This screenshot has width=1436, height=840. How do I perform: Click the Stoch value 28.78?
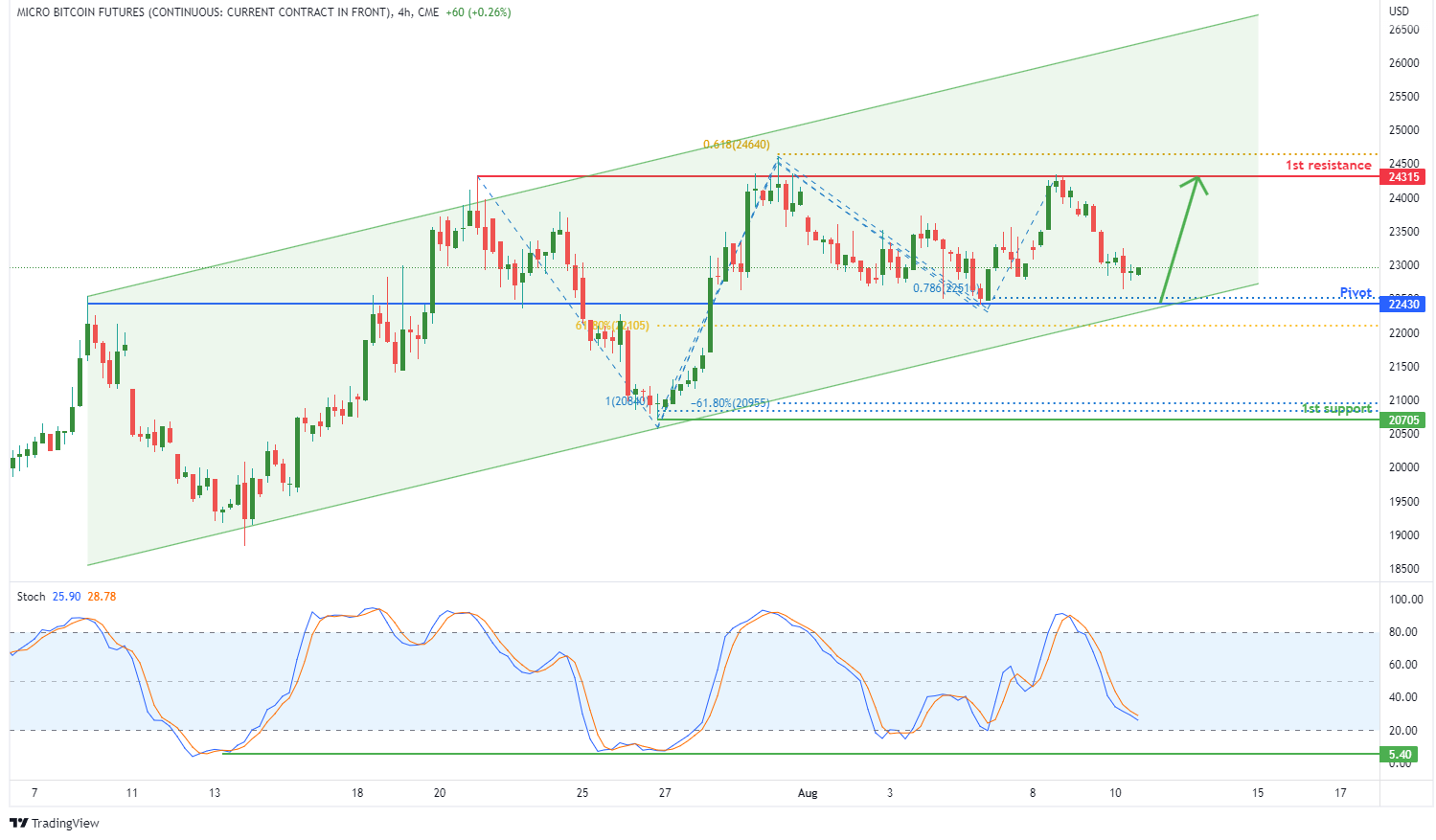(102, 597)
